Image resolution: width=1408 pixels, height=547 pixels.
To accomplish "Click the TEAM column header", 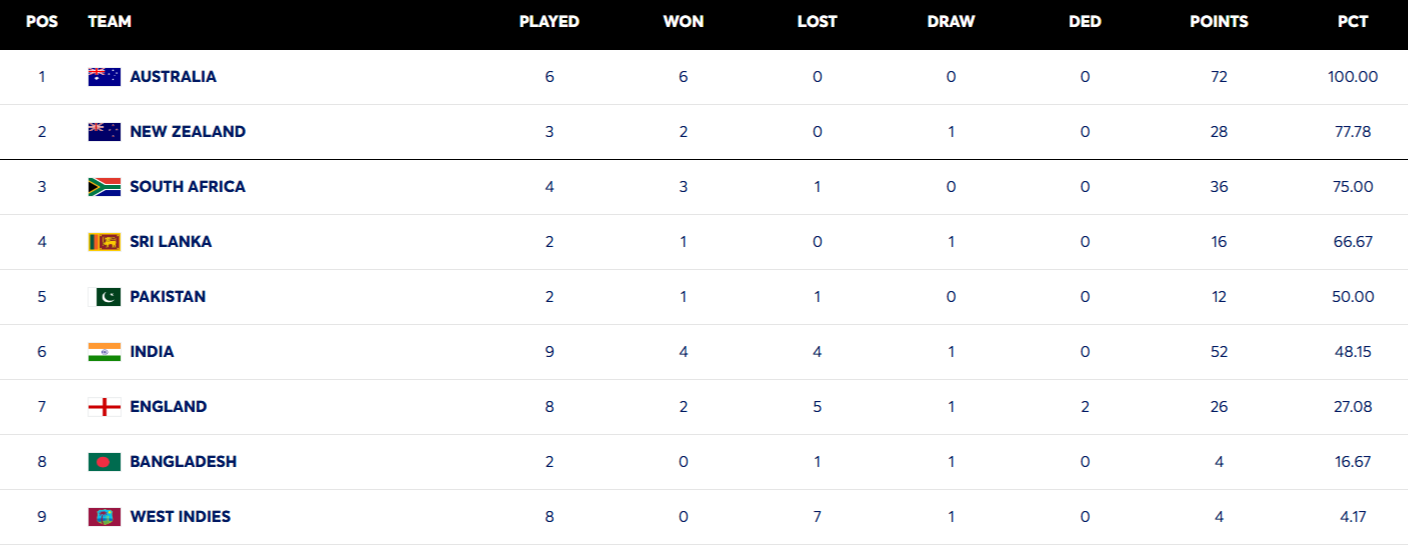I will point(109,22).
